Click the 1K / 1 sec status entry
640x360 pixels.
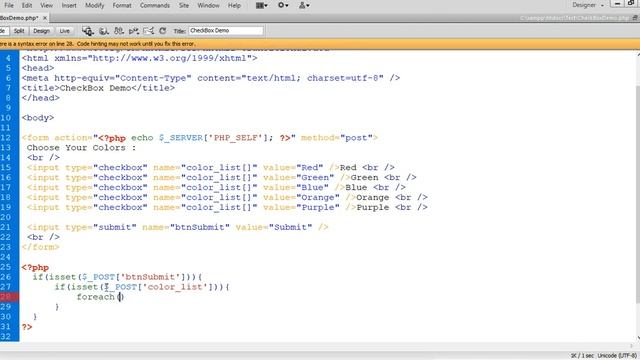(582, 356)
